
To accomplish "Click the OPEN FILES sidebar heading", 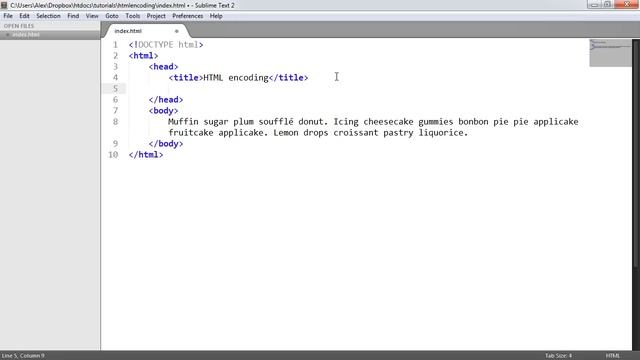I will (19, 26).
